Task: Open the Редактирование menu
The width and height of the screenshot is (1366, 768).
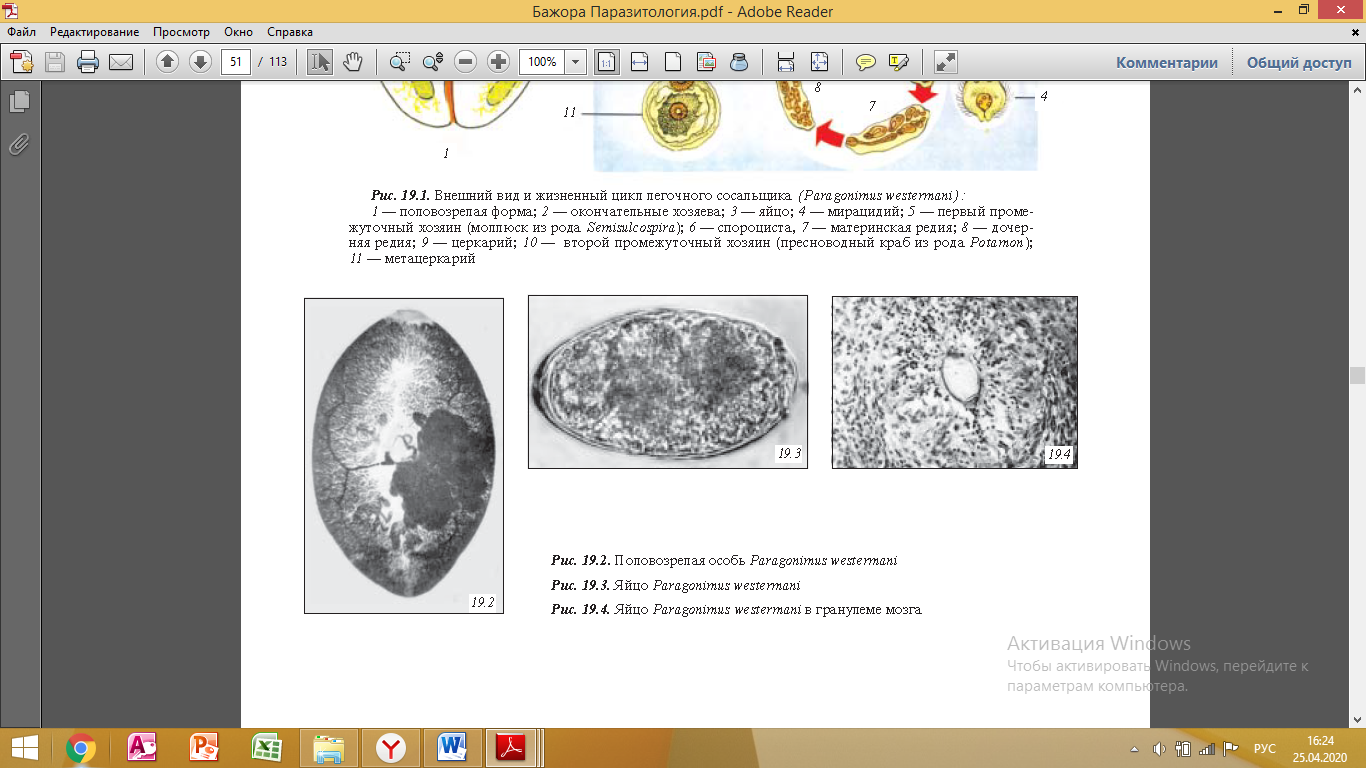Action: (95, 32)
